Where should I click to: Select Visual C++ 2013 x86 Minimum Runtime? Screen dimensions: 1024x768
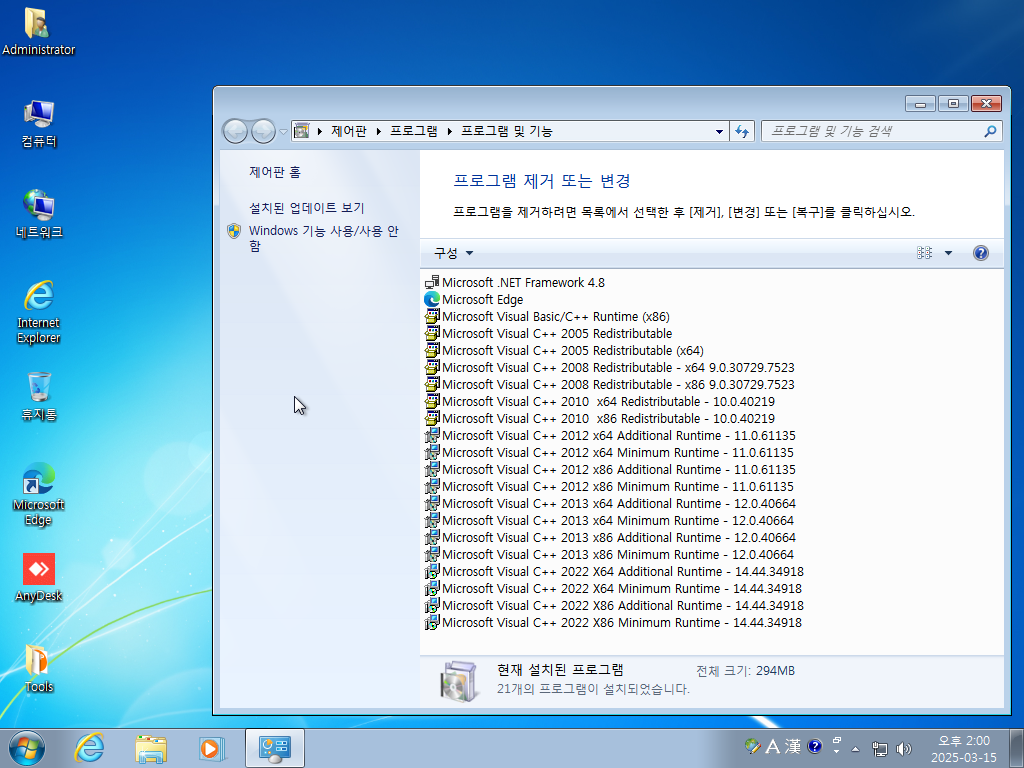pyautogui.click(x=609, y=554)
